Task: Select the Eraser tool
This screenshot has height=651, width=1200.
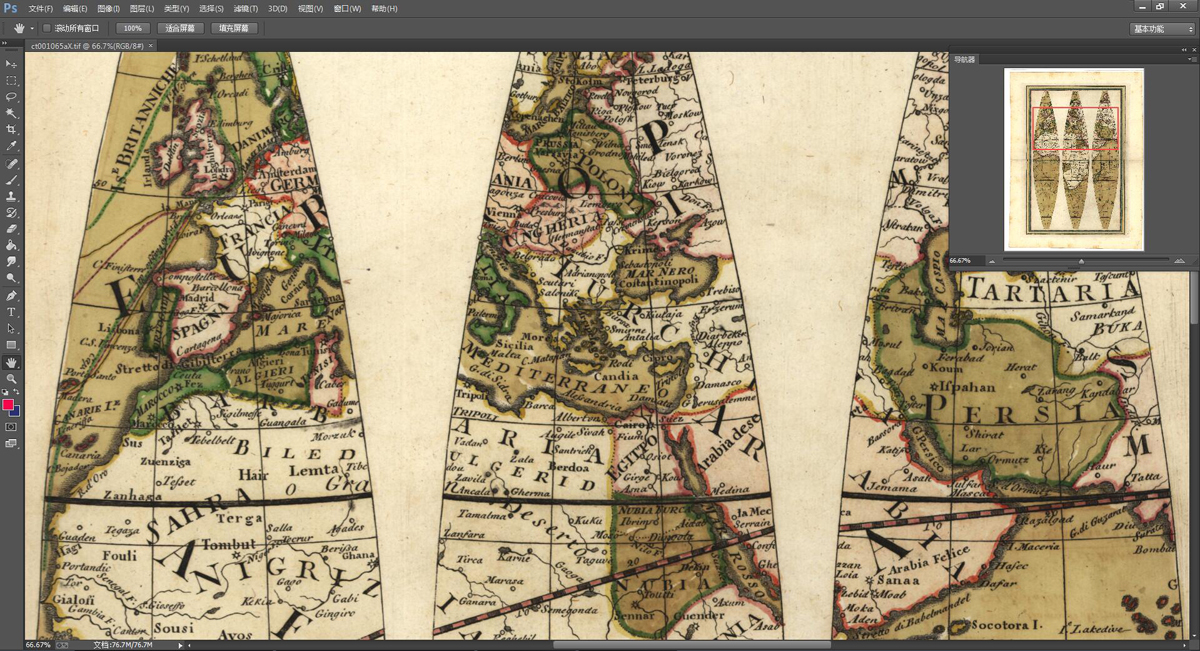Action: pos(11,229)
